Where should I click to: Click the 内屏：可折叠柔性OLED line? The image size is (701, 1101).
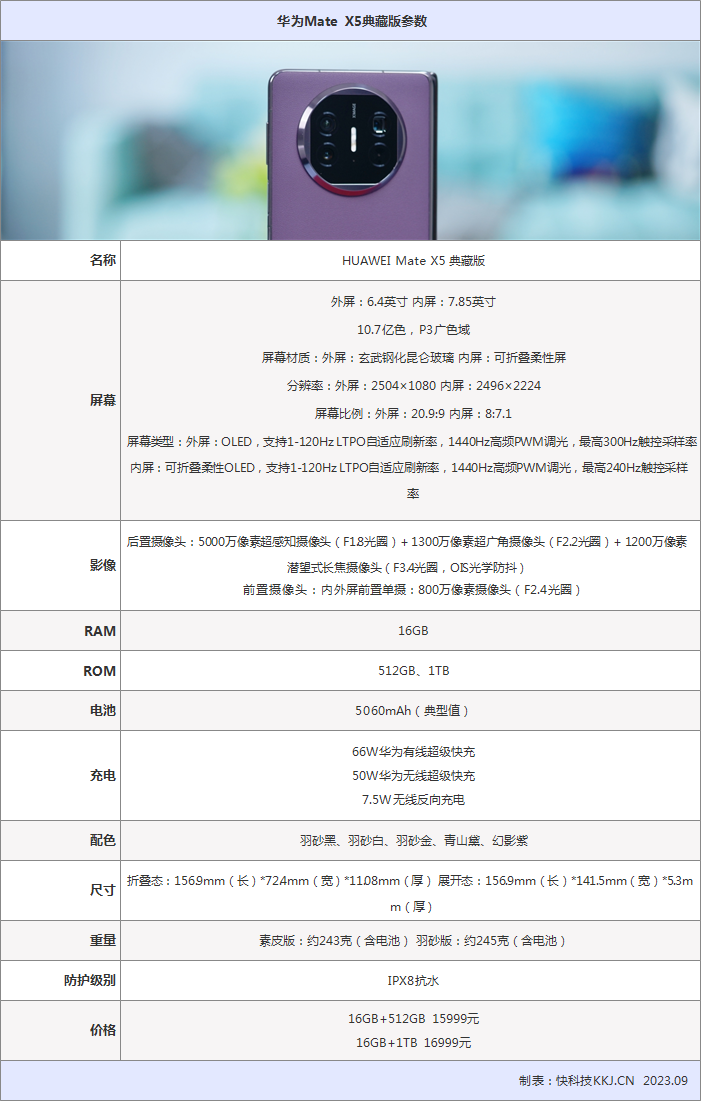(x=410, y=468)
